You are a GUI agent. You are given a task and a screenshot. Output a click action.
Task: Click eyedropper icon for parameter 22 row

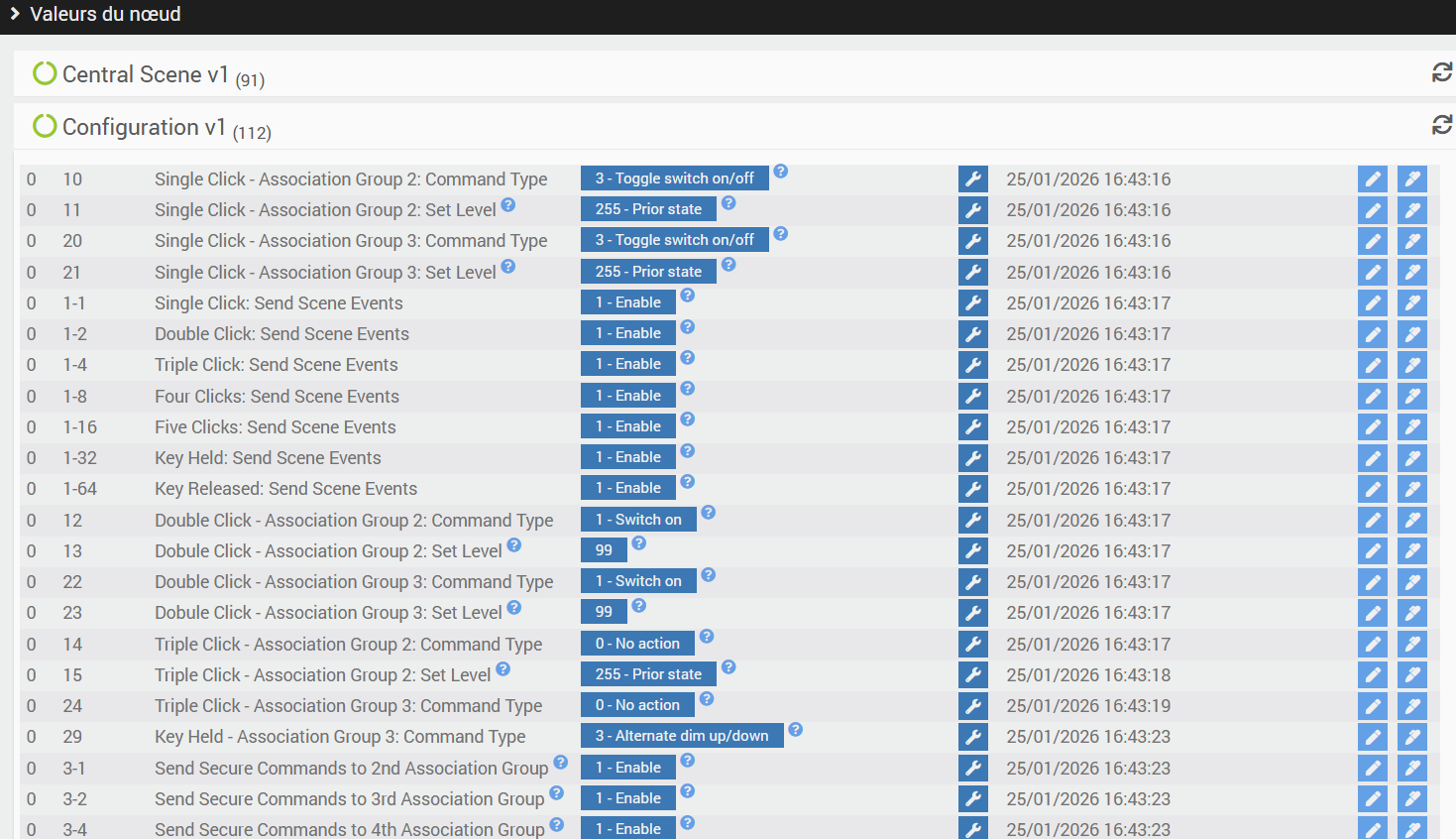(x=1411, y=582)
